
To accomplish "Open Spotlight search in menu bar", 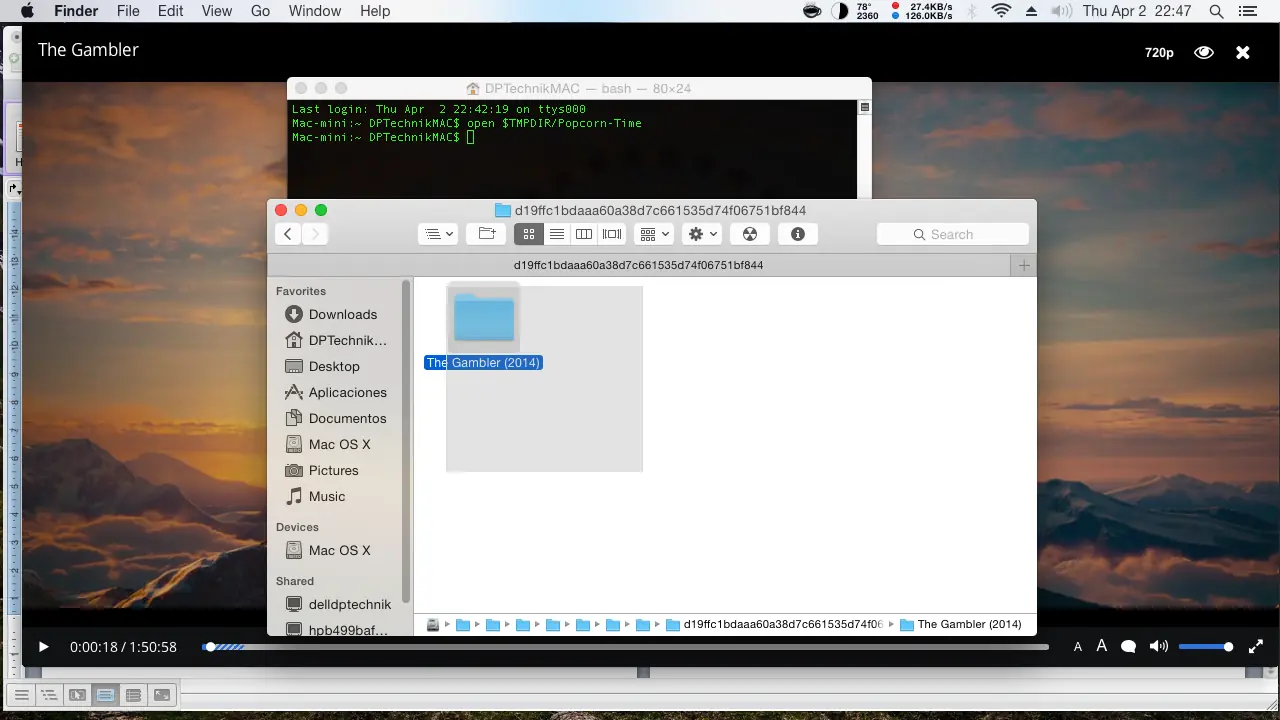I will (x=1216, y=11).
